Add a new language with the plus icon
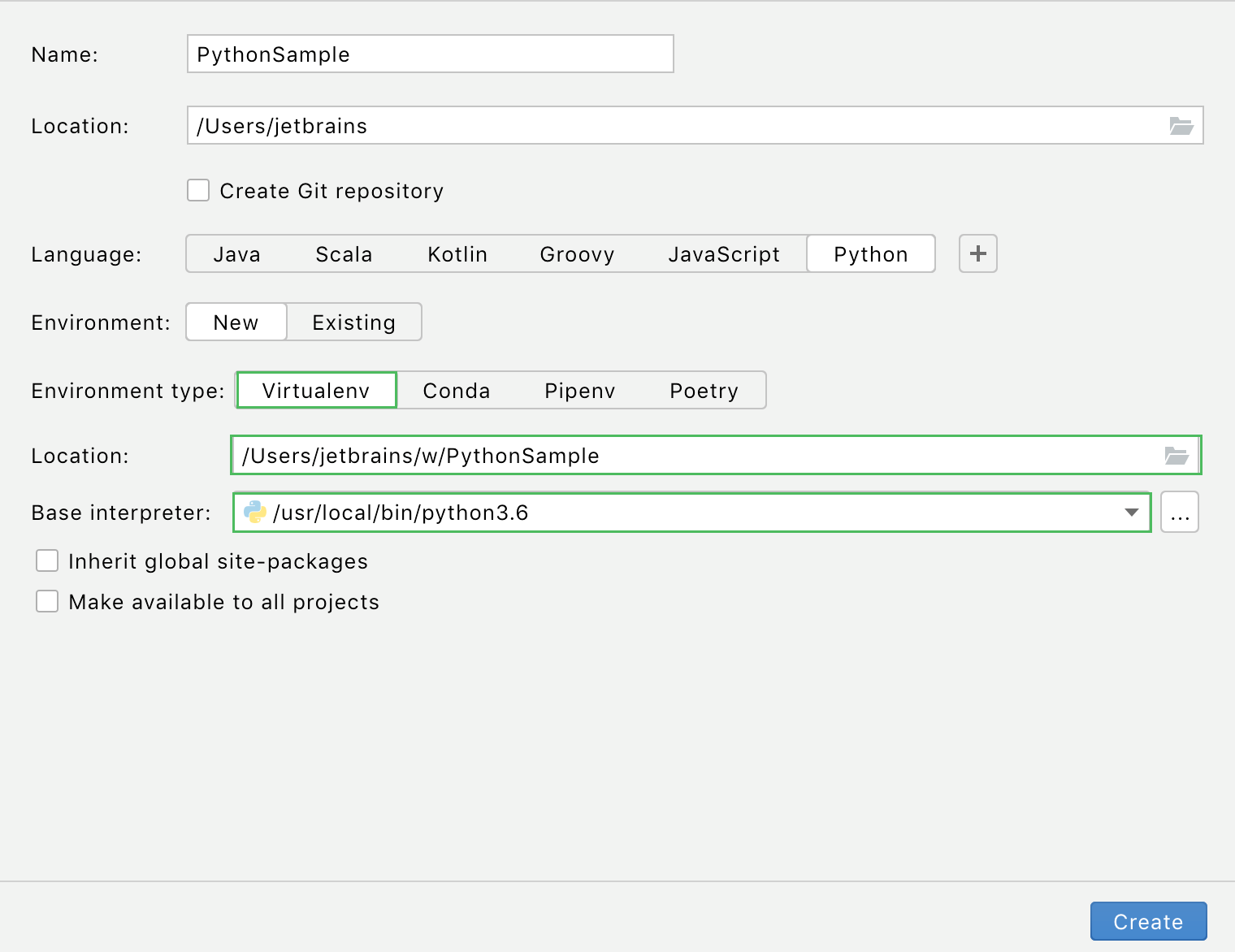The width and height of the screenshot is (1235, 952). [977, 253]
